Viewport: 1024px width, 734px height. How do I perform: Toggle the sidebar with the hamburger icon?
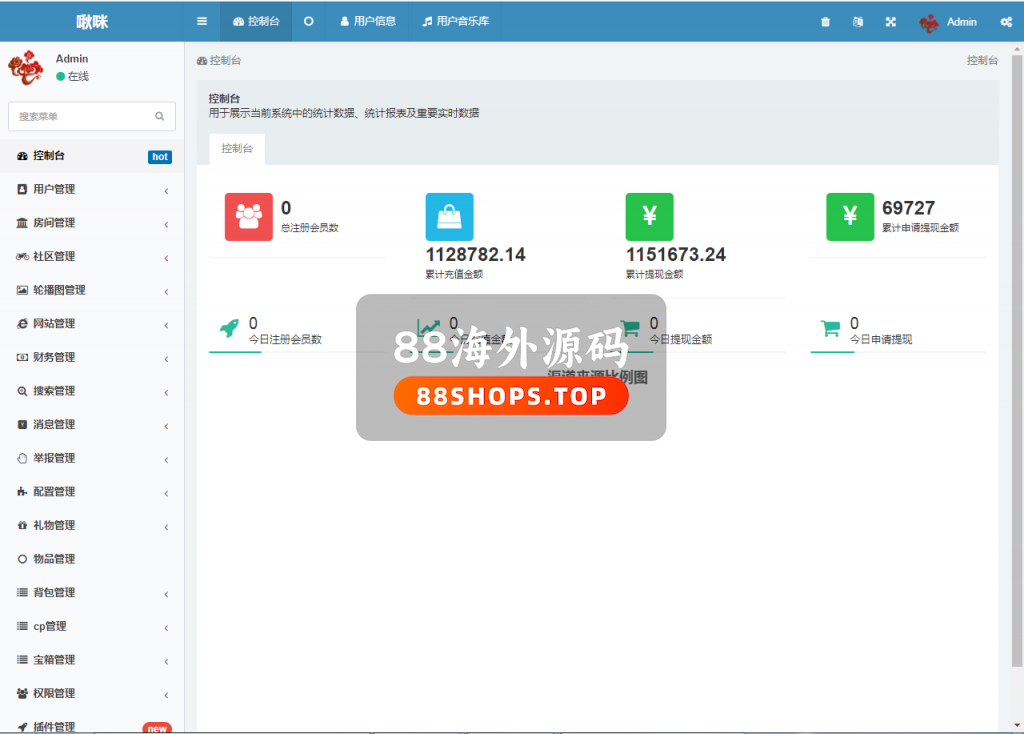(x=202, y=21)
